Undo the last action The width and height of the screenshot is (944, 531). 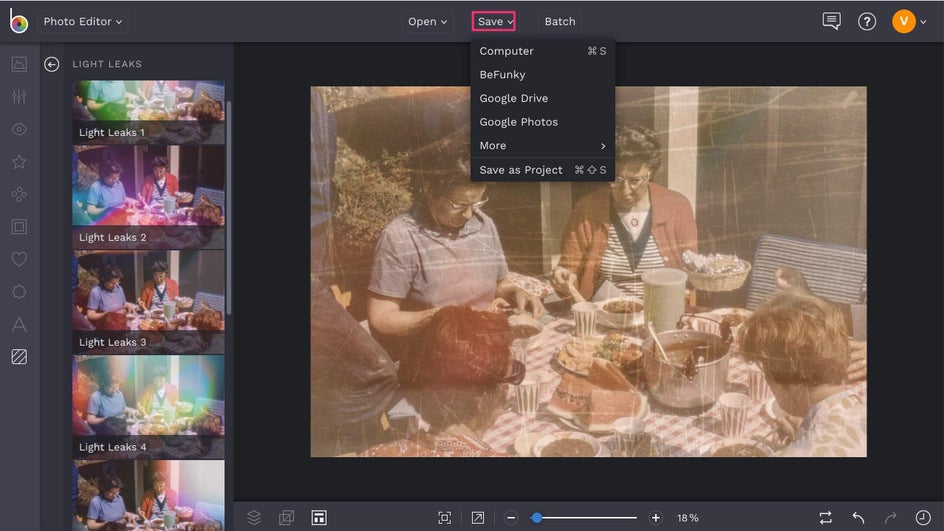coord(859,518)
